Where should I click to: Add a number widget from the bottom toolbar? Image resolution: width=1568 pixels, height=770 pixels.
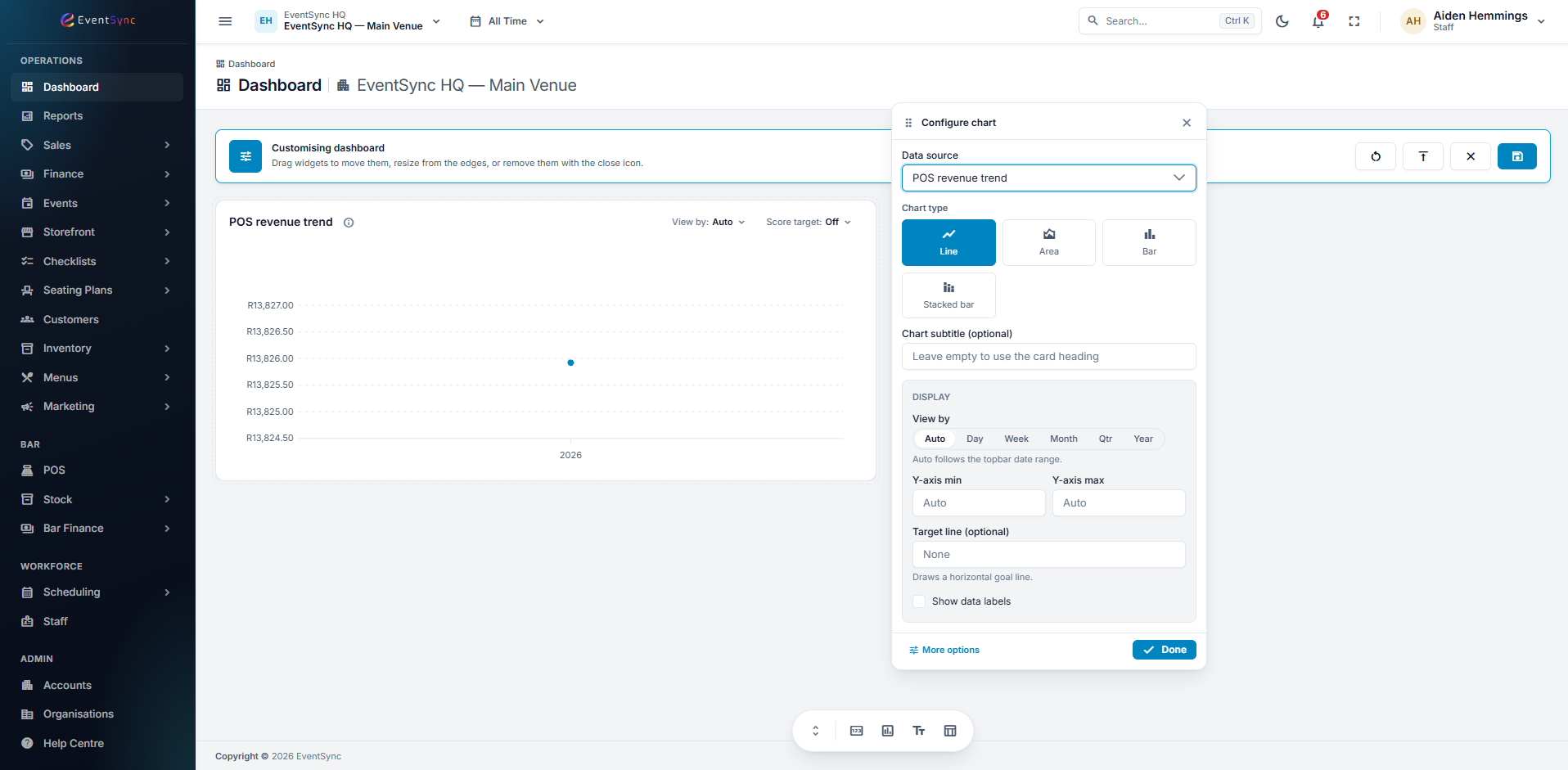point(857,731)
